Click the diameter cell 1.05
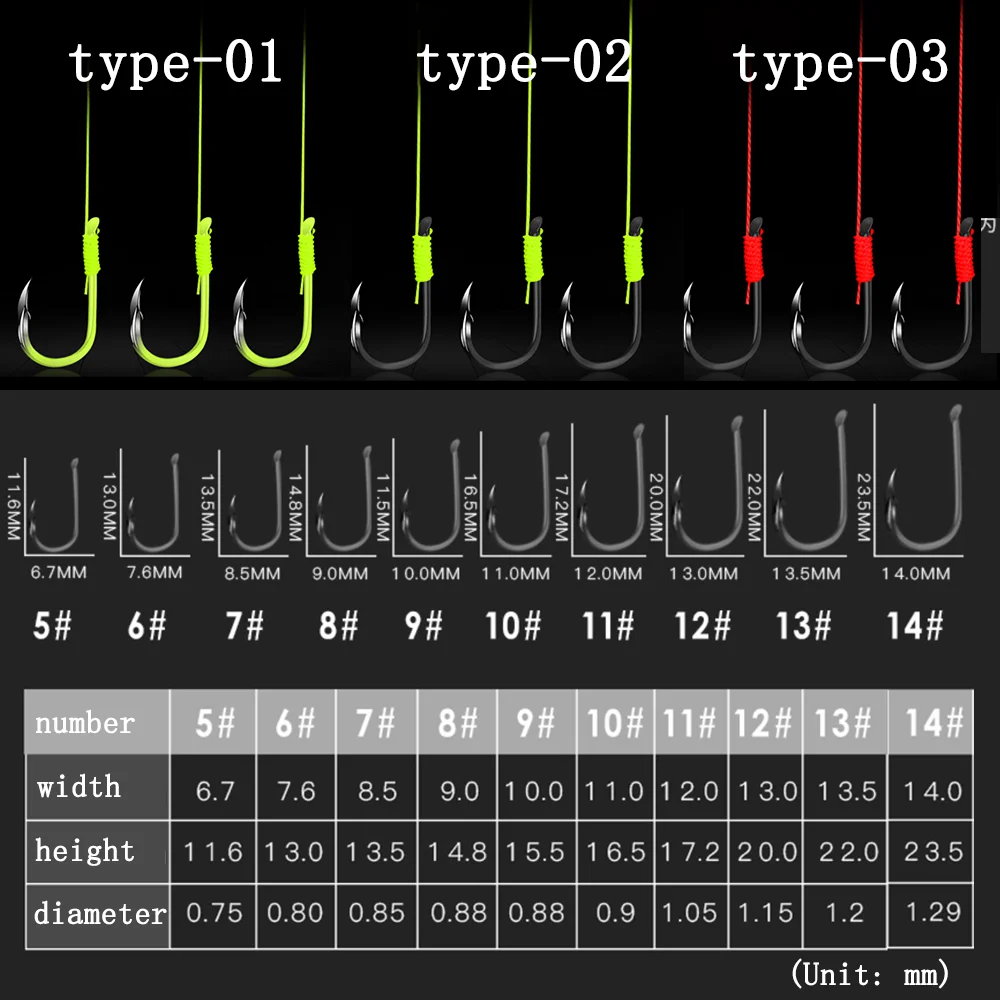Viewport: 1000px width, 1000px height. tap(691, 913)
